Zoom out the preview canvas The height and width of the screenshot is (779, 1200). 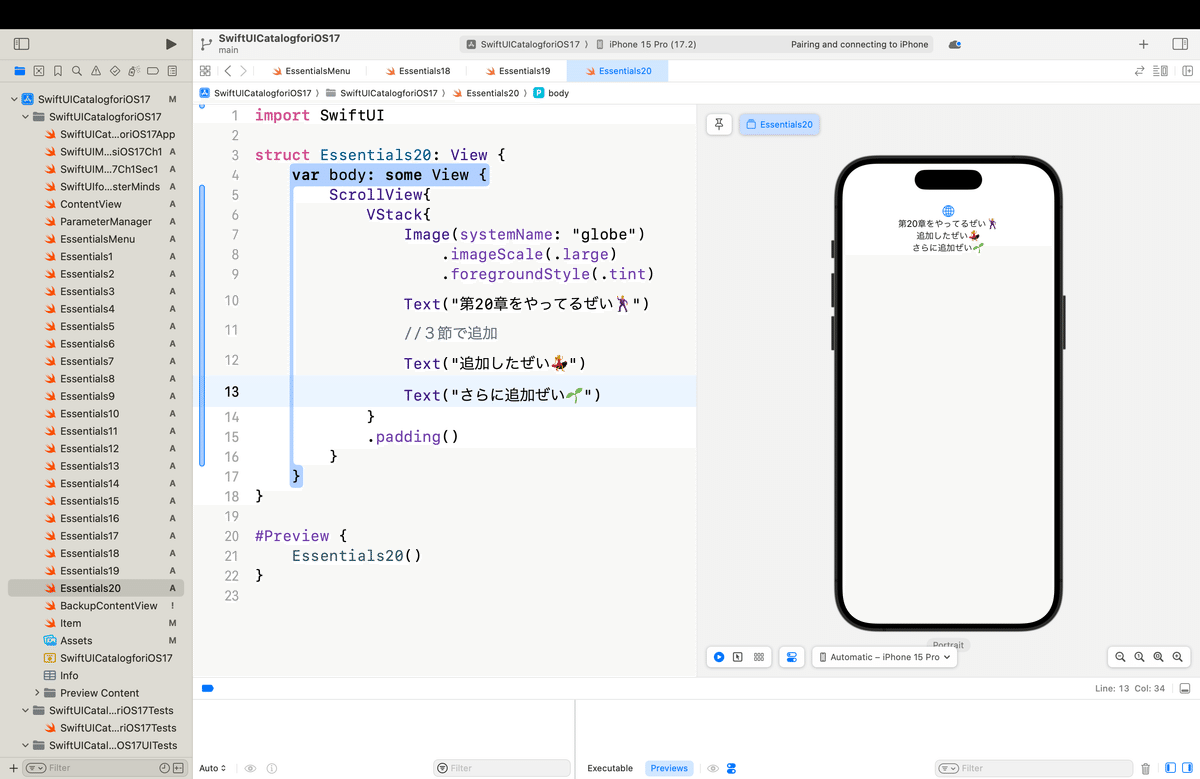[1120, 657]
